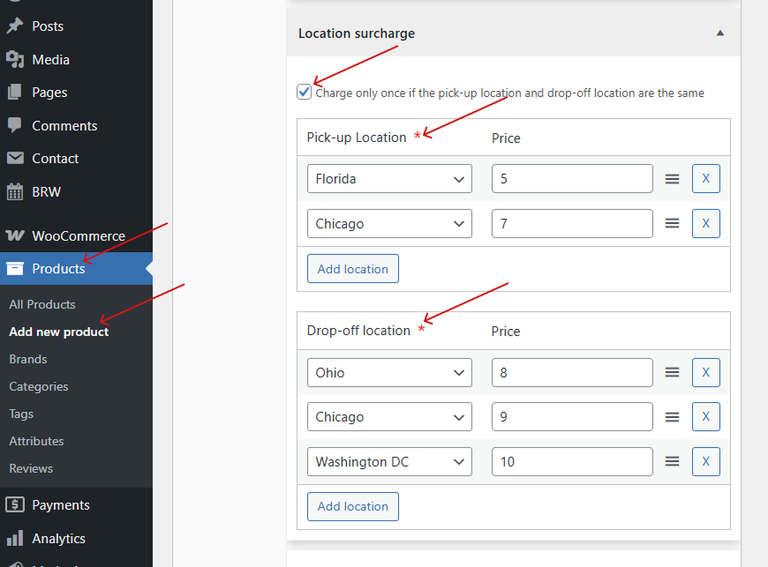Screen dimensions: 768x567
Task: Delete the Chicago pick-up location row
Action: (x=705, y=223)
